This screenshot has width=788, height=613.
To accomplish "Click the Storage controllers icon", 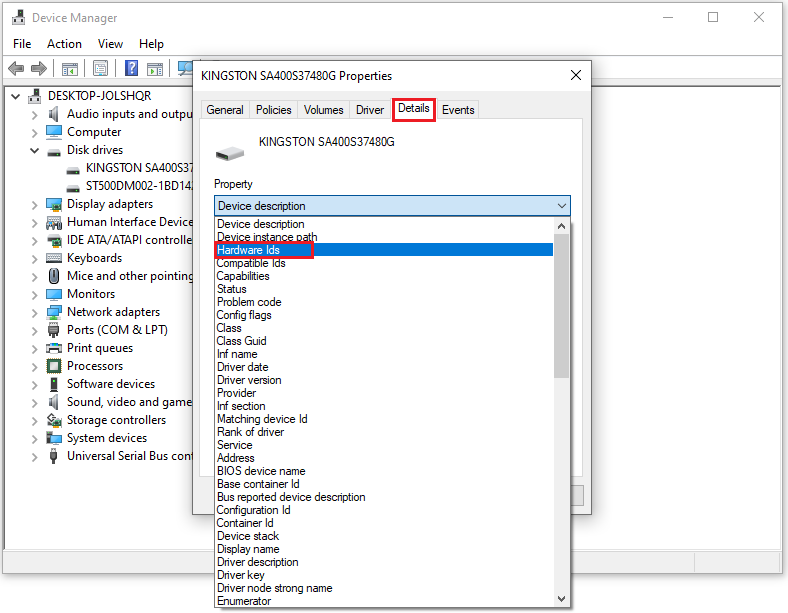I will point(54,420).
